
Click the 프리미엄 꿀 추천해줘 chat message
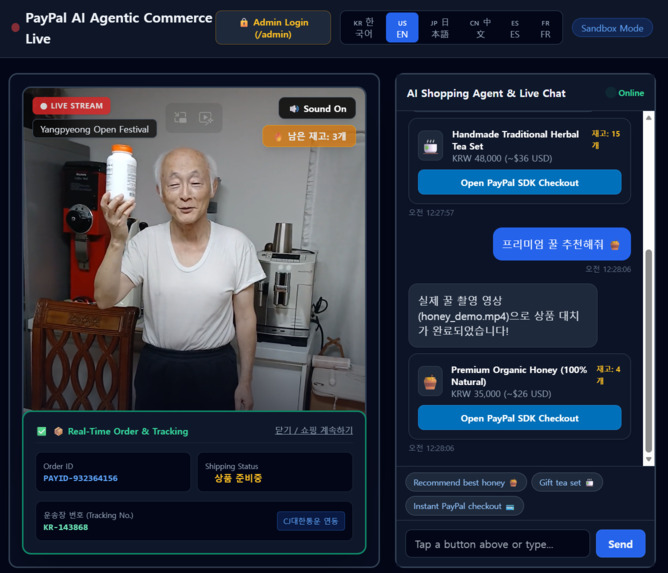(x=561, y=244)
